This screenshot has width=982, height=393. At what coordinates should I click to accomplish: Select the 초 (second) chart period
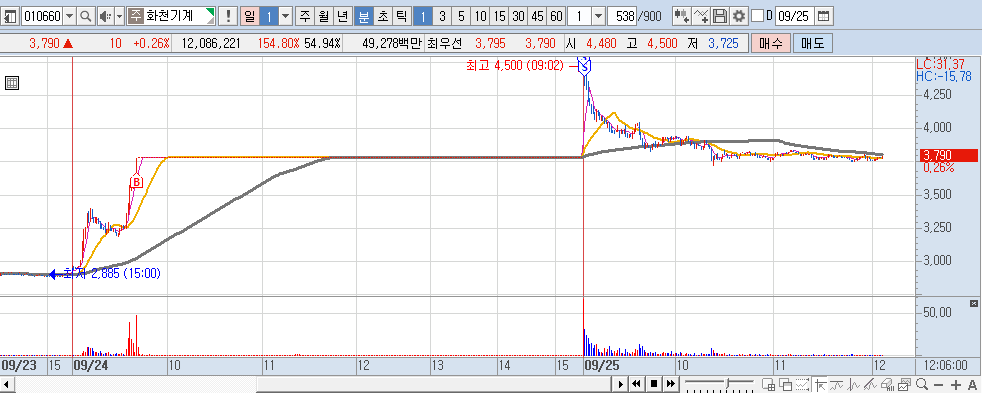coord(383,16)
